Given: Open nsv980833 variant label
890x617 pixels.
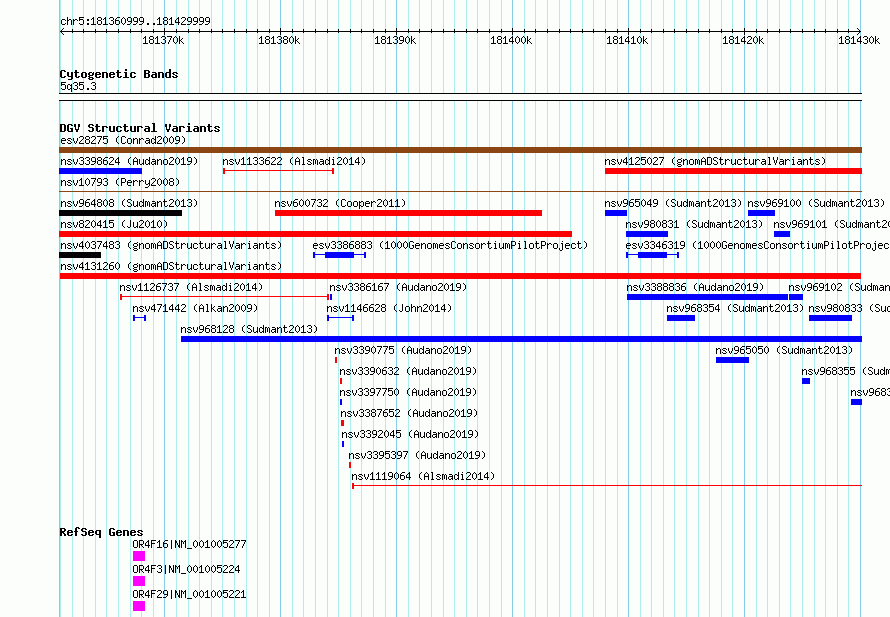Looking at the screenshot, I should pyautogui.click(x=849, y=308).
